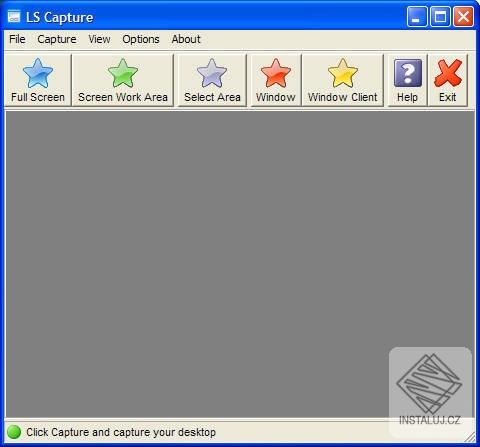Open the View menu
This screenshot has width=480, height=447.
tap(99, 39)
